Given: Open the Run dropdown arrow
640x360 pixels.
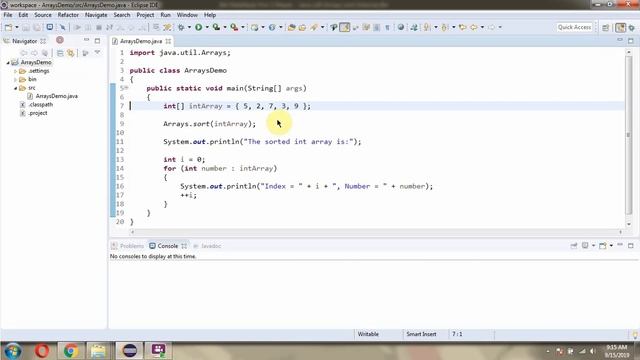Looking at the screenshot, I should point(207,27).
